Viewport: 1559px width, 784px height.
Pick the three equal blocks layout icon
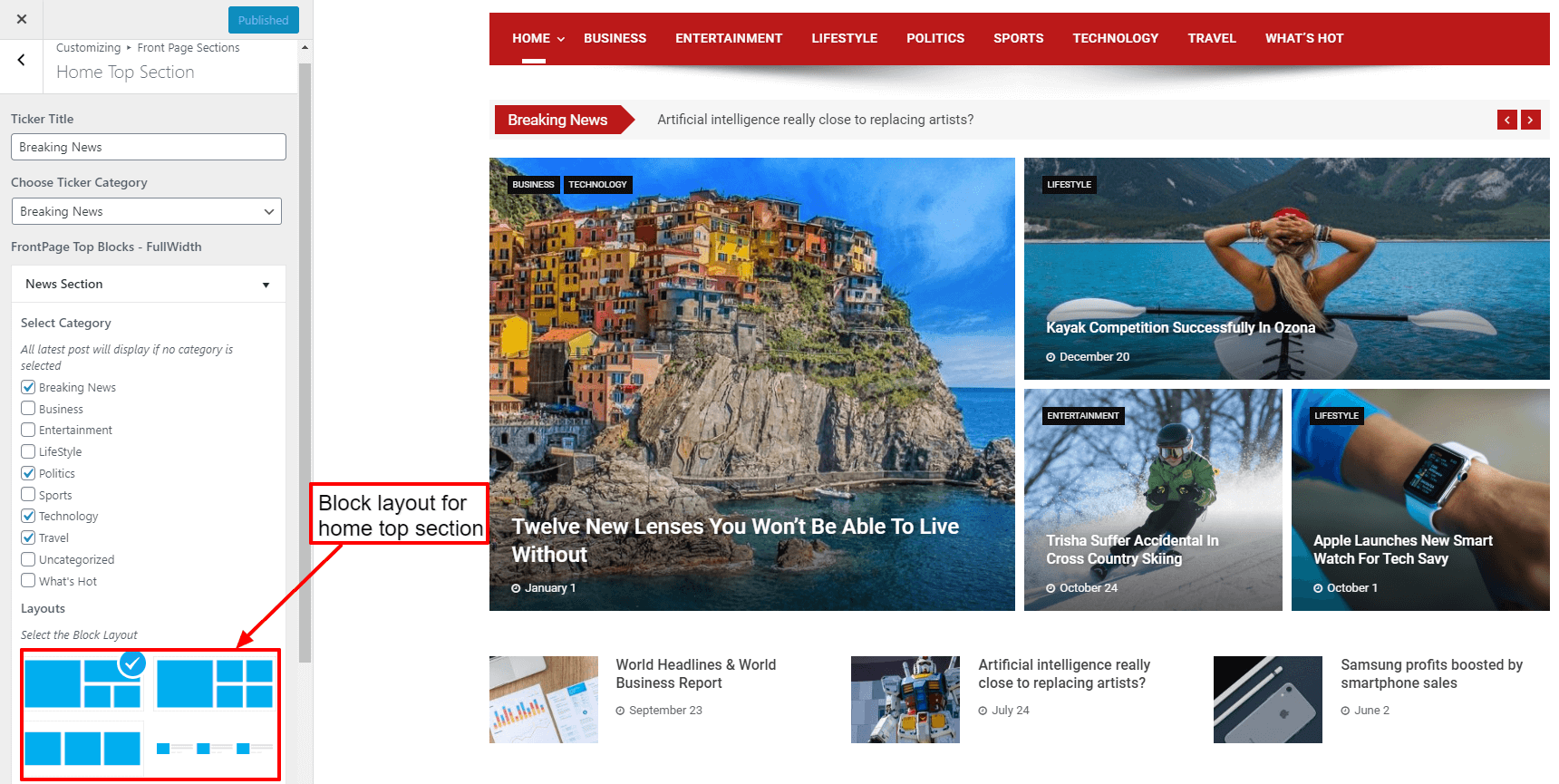click(x=82, y=749)
